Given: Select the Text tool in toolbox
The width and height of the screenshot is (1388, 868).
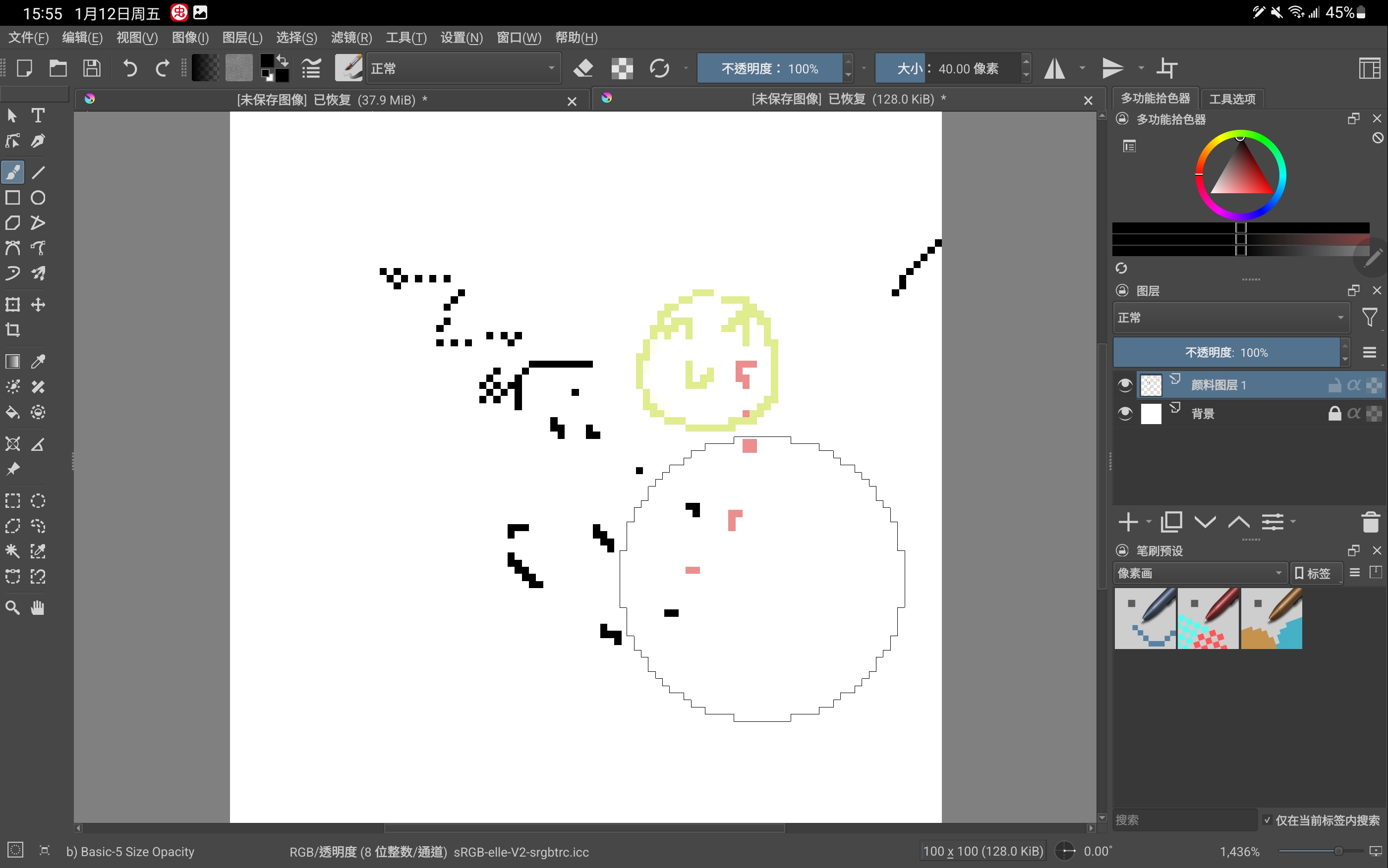Looking at the screenshot, I should 38,115.
